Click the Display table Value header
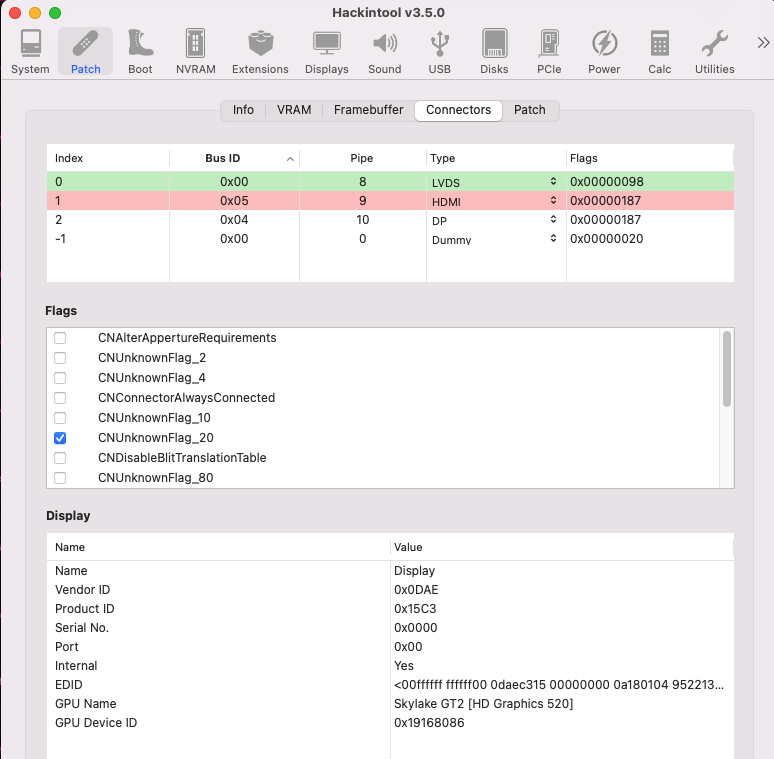 coord(562,547)
